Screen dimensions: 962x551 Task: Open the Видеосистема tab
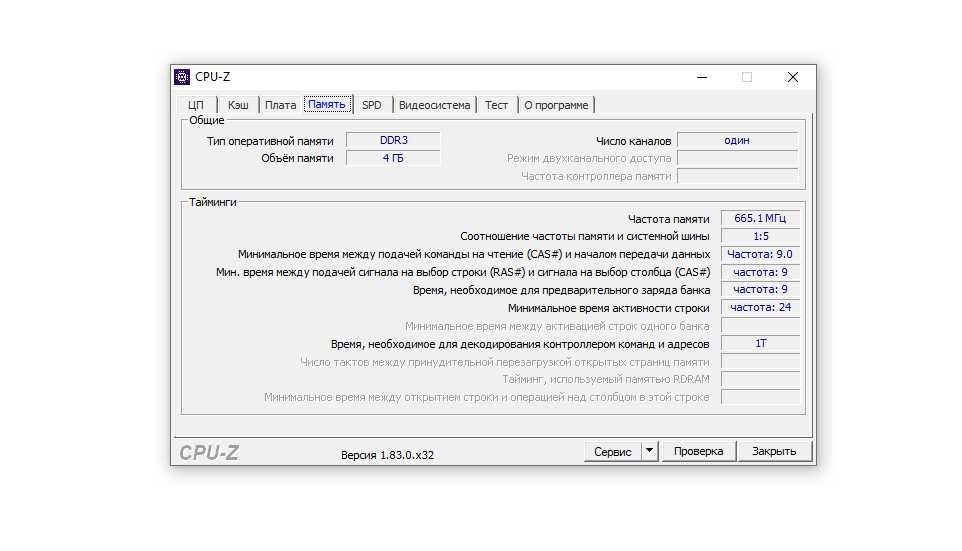[434, 105]
